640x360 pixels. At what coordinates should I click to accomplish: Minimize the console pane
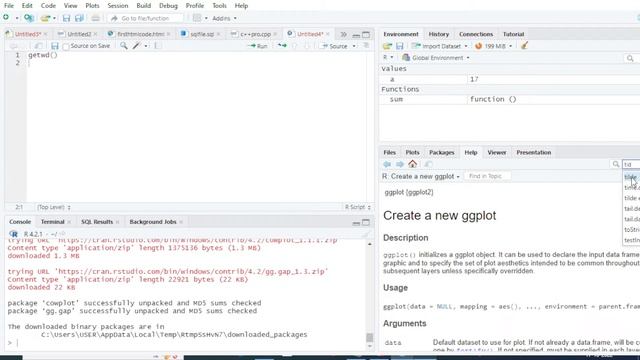coord(356,222)
